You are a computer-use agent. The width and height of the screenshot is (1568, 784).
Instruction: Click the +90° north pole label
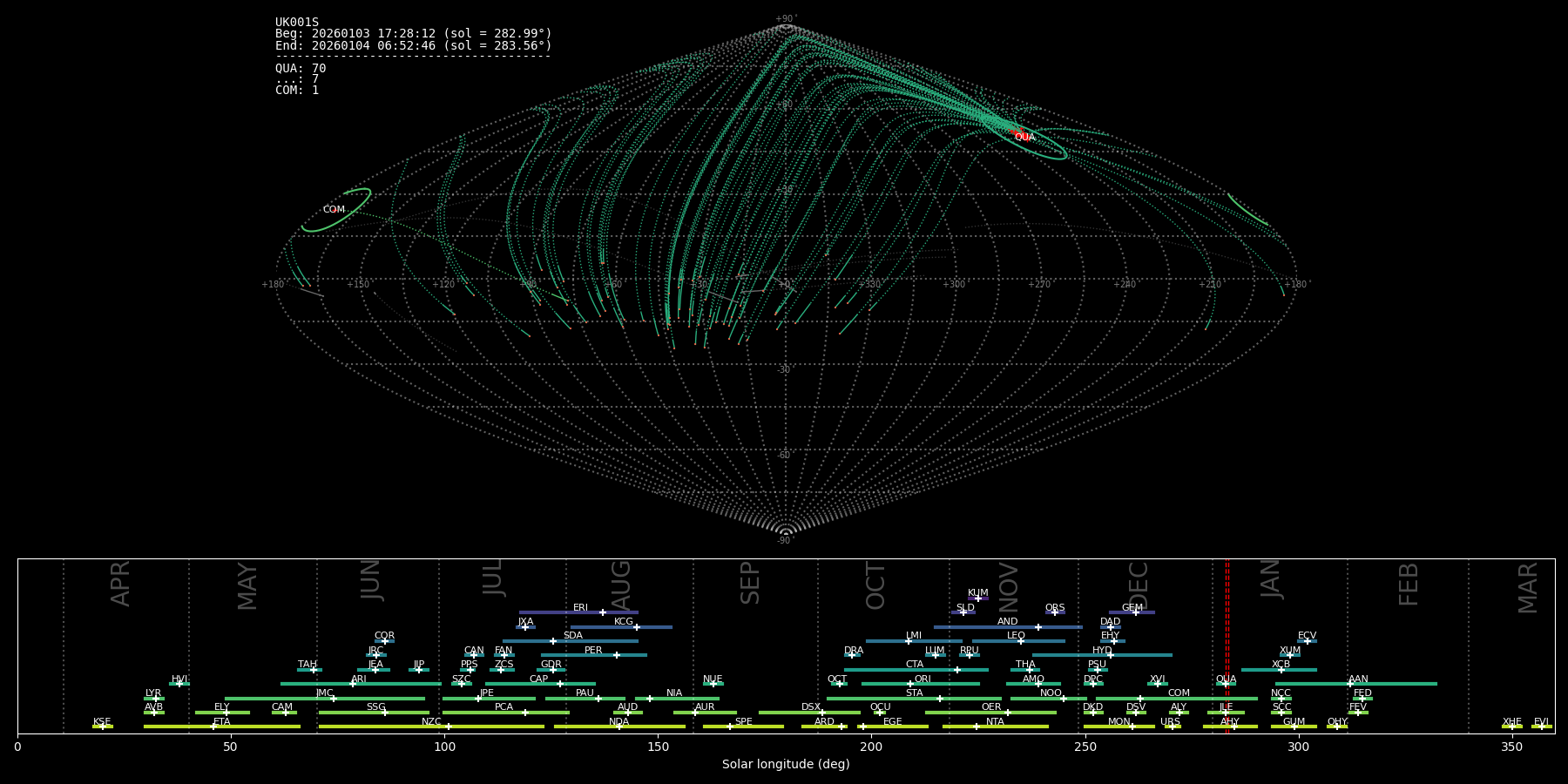point(785,19)
